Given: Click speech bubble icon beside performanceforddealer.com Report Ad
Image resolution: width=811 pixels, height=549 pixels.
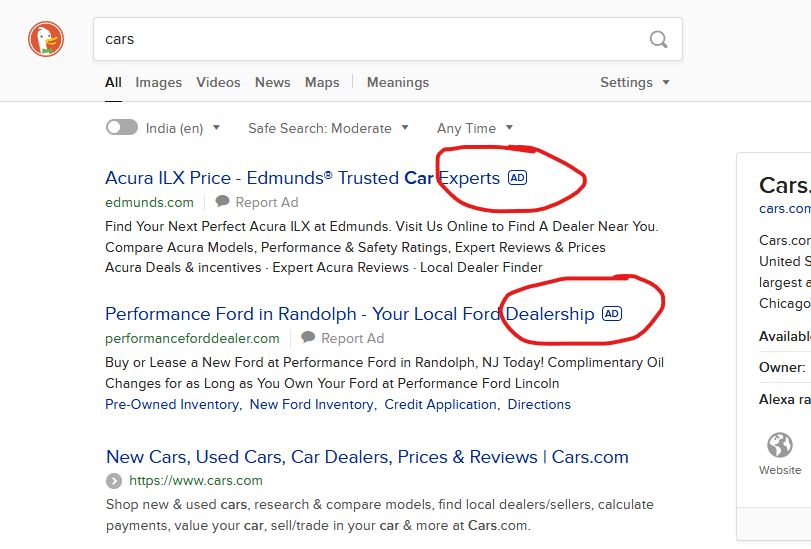Looking at the screenshot, I should (308, 337).
